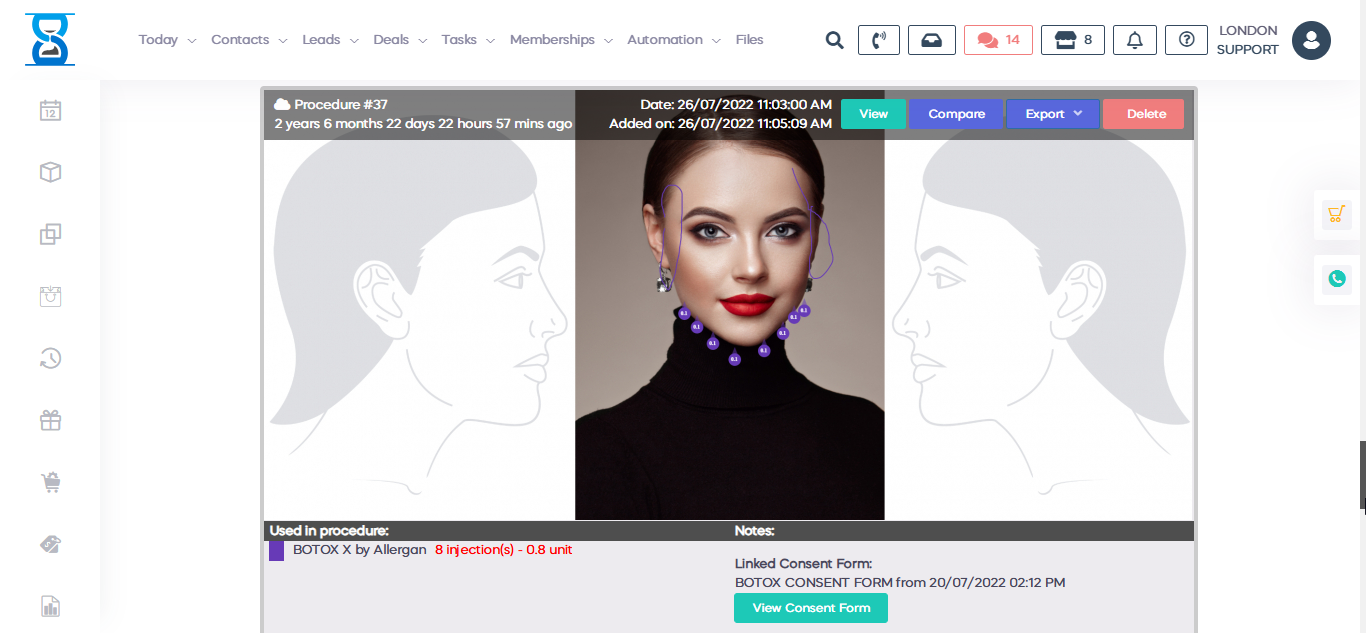Open the shopping cart icon in the sidebar

coord(50,482)
